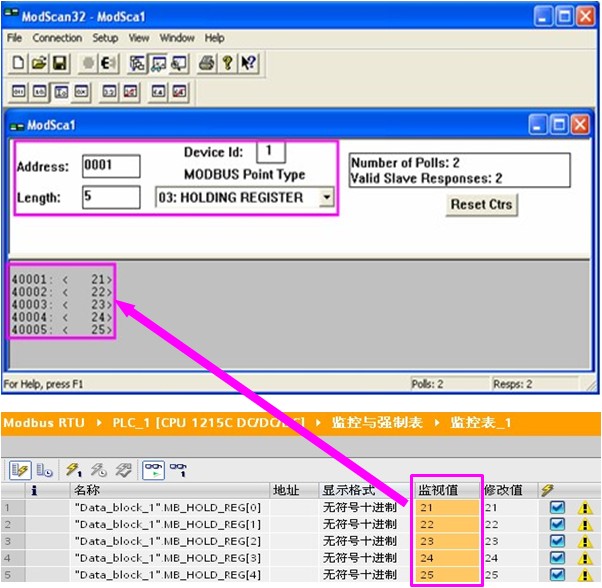Toggle modify checkbox for MB_HOLD_REG[2] row

tap(557, 541)
